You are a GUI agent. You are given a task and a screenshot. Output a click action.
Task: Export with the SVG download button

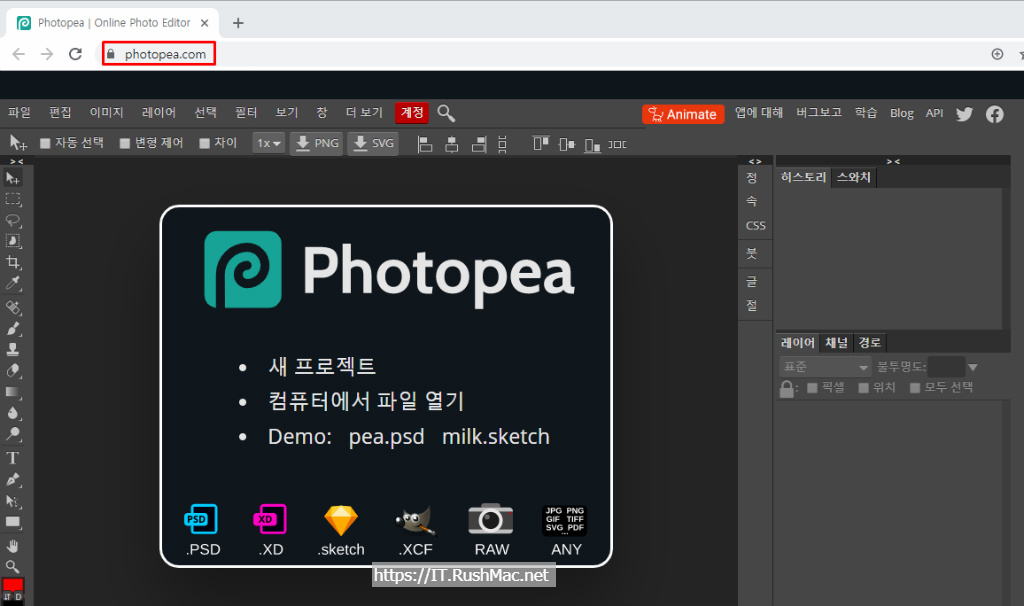[373, 143]
